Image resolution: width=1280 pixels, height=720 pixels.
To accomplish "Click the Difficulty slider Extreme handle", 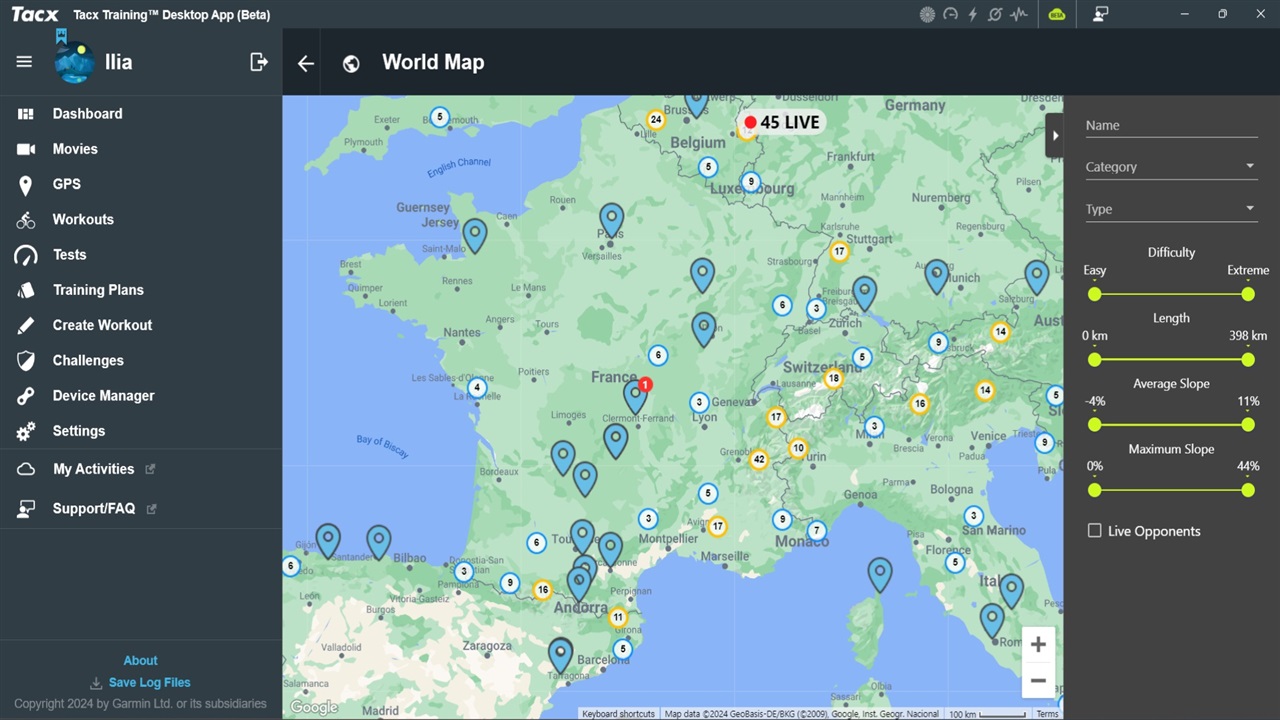I will point(1248,294).
